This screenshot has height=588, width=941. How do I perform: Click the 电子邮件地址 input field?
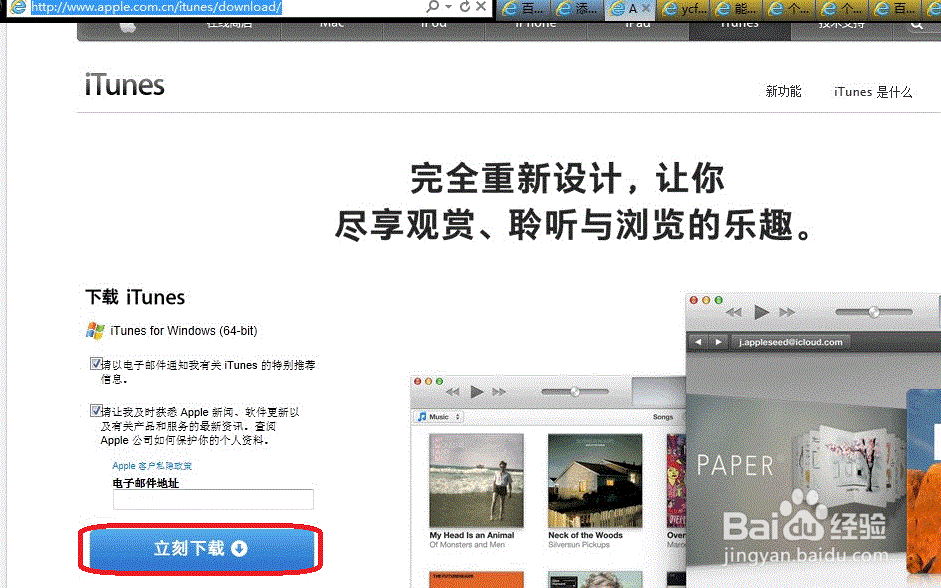tap(213, 499)
